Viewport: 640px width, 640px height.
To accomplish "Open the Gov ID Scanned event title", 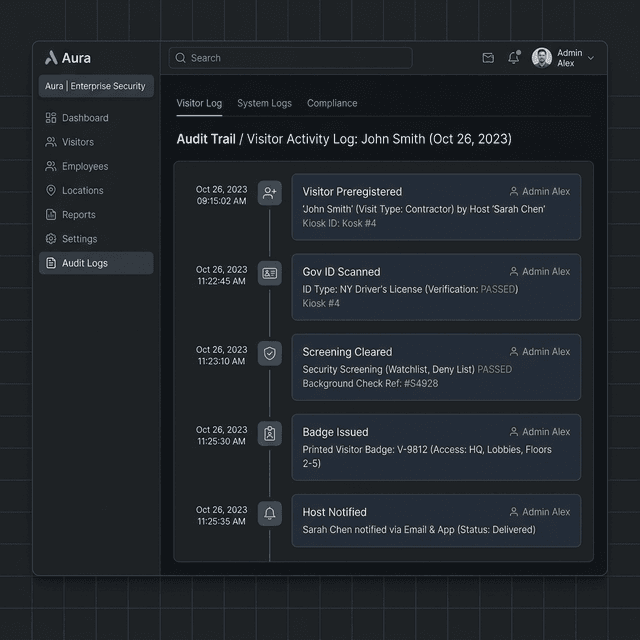I will pos(341,272).
